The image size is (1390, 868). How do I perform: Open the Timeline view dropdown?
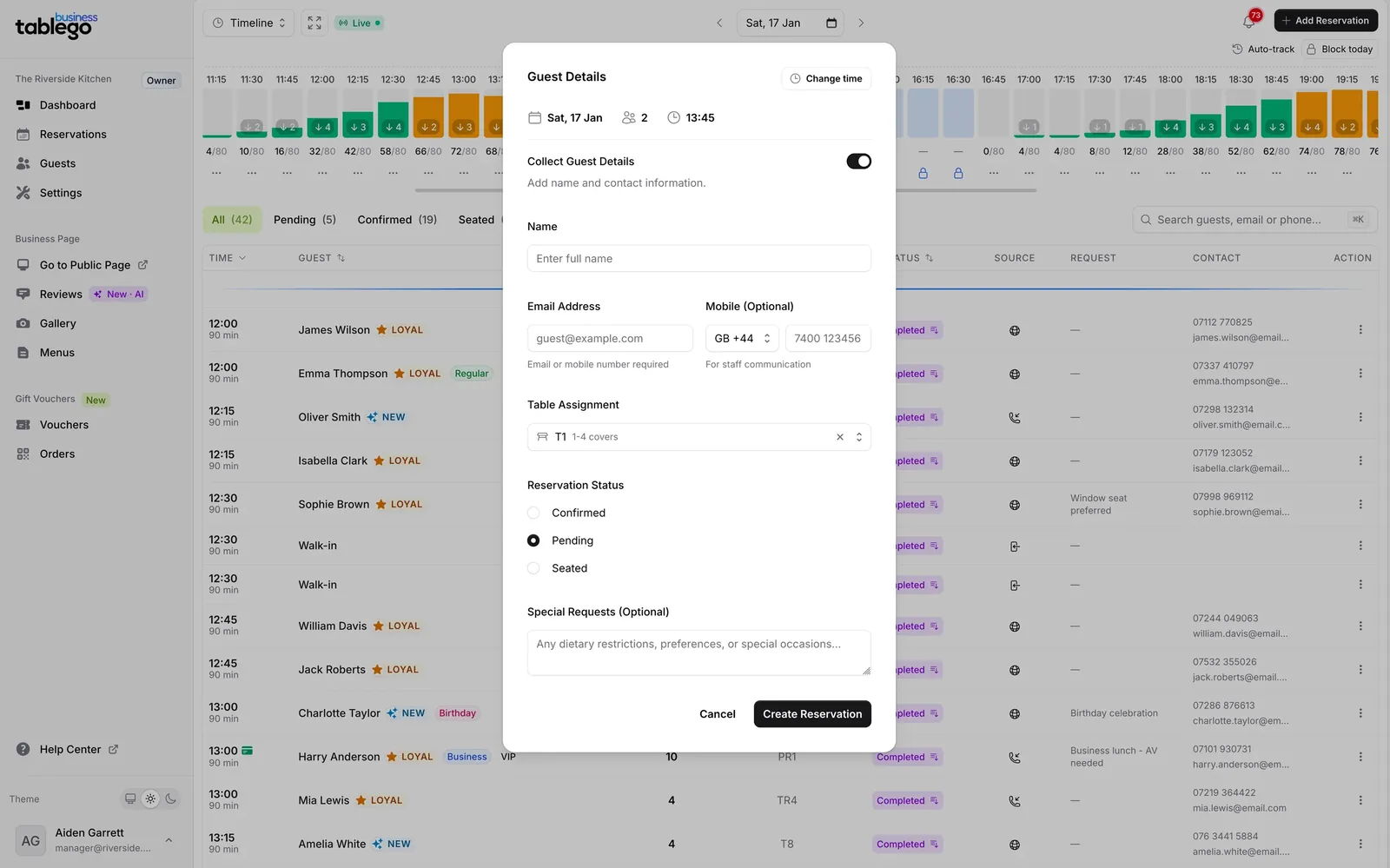click(248, 23)
